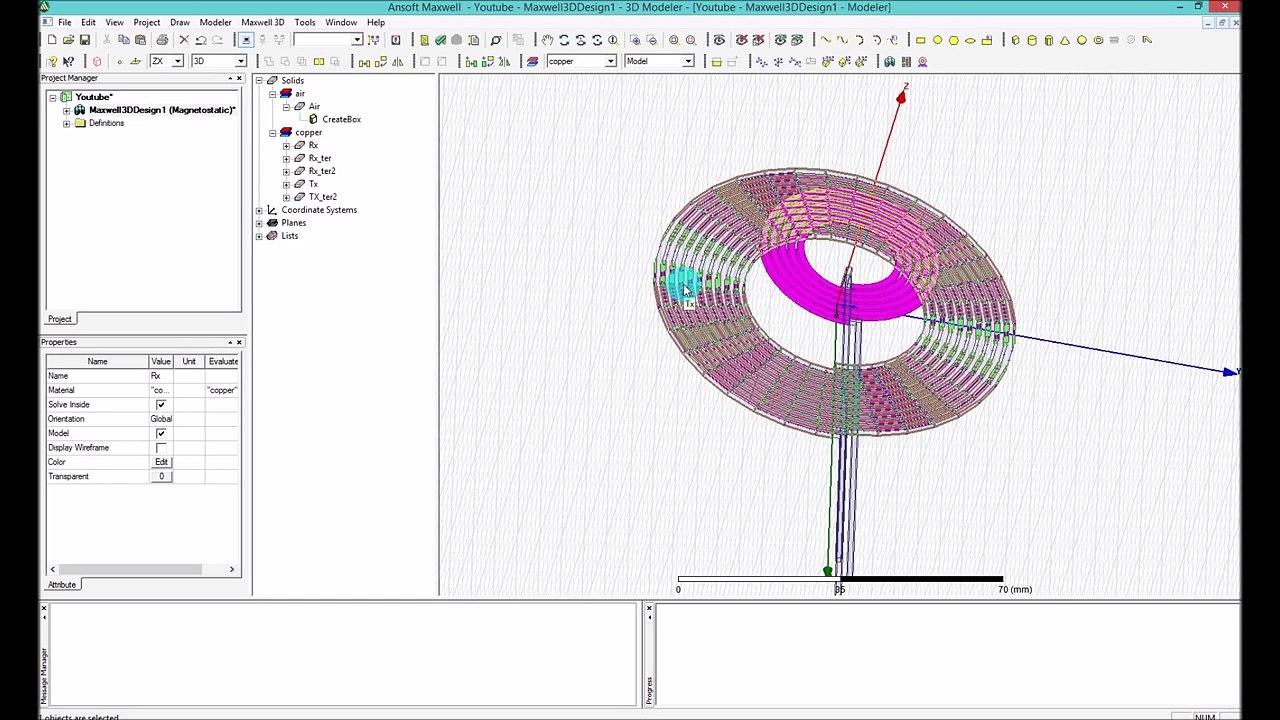The image size is (1280, 720).
Task: Click the Draw box 3D icon
Action: click(x=1015, y=40)
